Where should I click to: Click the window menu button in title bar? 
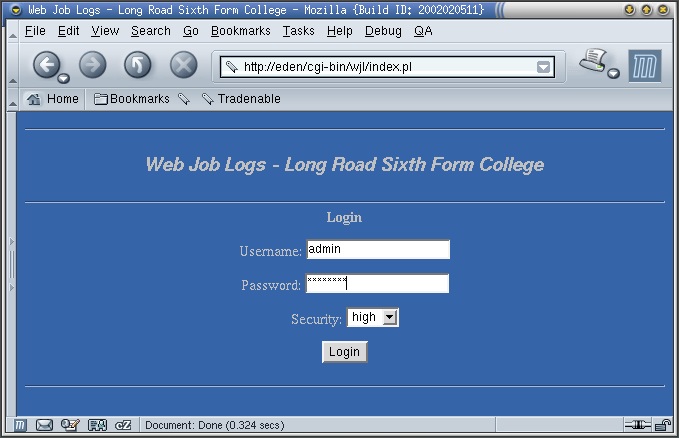(x=16, y=10)
